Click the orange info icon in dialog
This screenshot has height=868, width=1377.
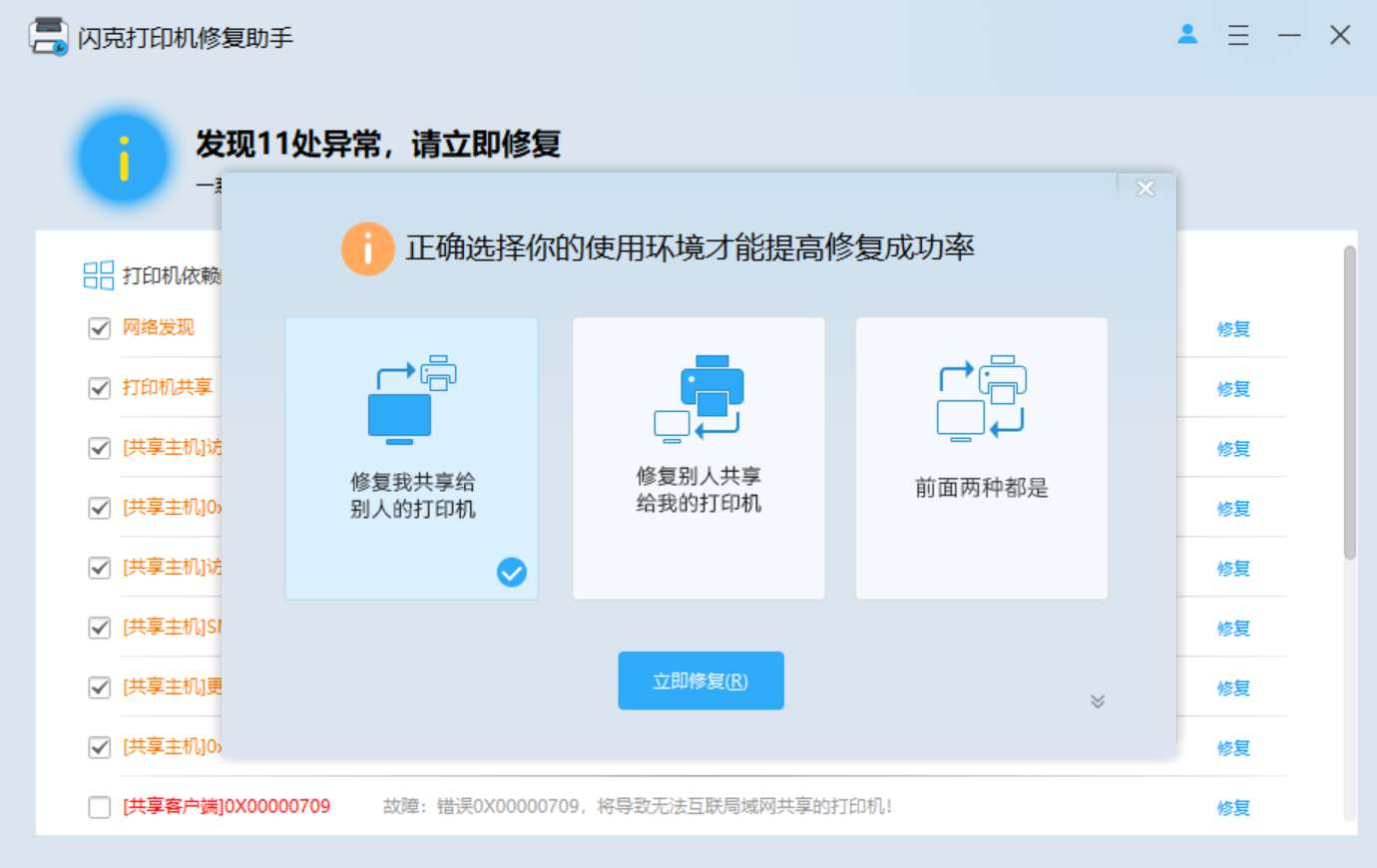pos(367,248)
